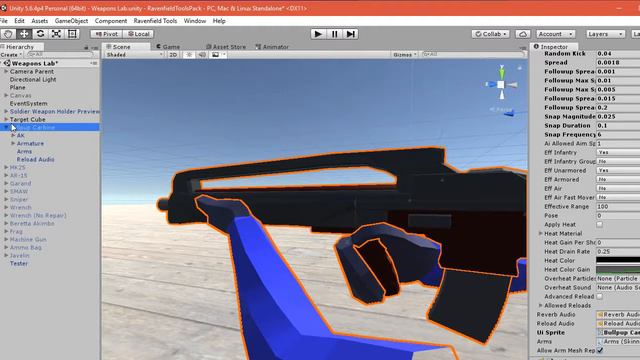This screenshot has width=640, height=360.
Task: Expand the Armature child object
Action: [x=13, y=144]
